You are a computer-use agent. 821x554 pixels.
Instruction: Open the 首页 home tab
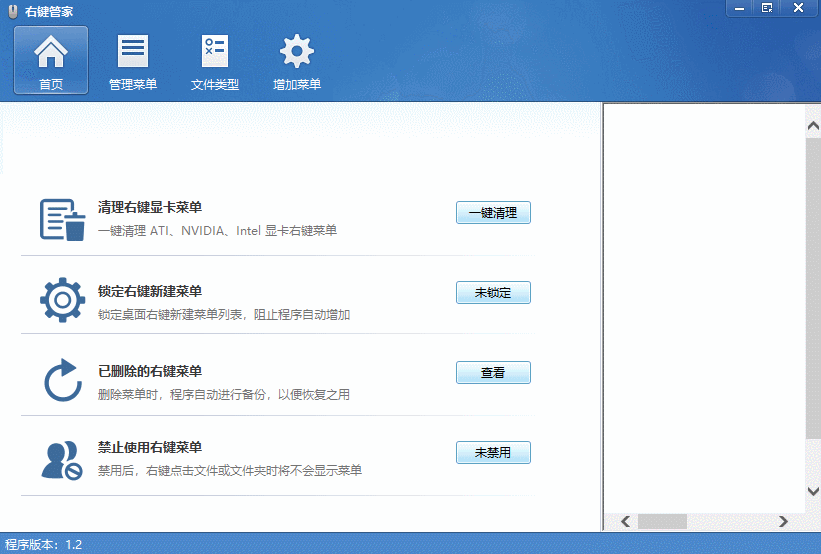coord(51,60)
